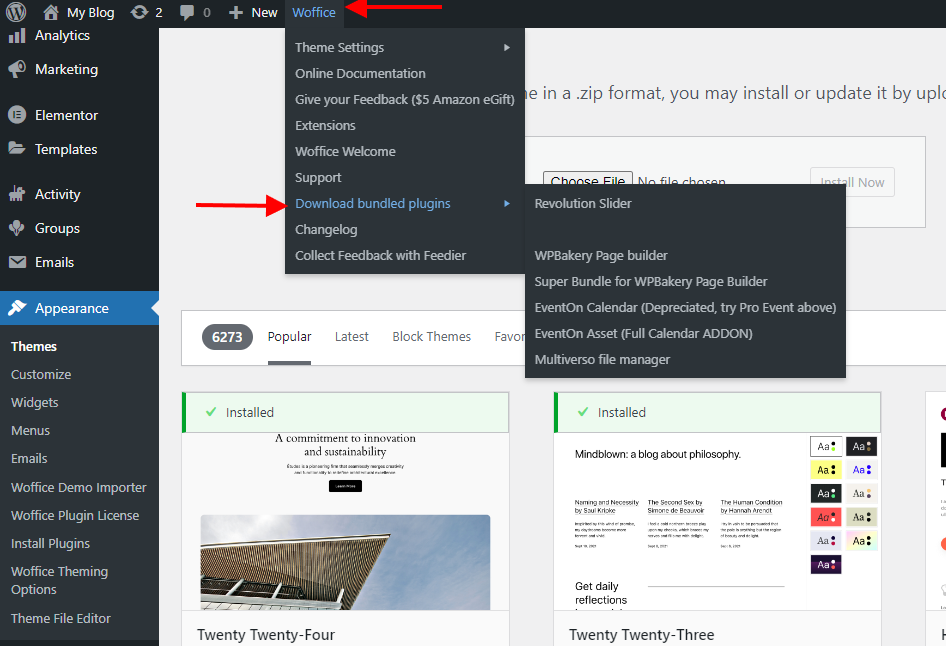Click the WordPress logo icon
Image resolution: width=946 pixels, height=646 pixels.
coord(16,13)
